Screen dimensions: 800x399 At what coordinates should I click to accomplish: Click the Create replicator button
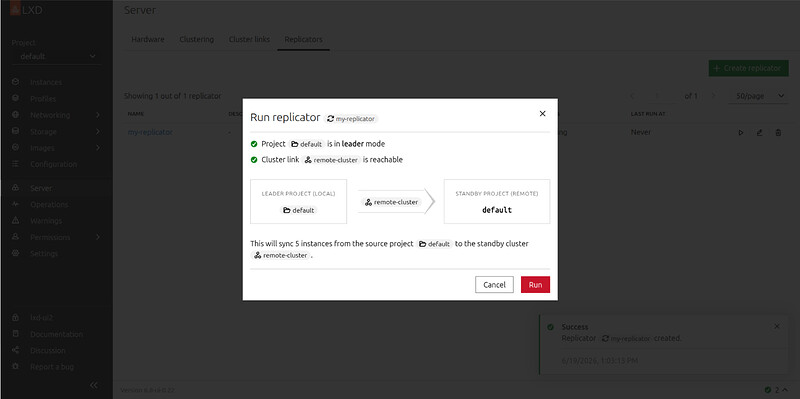pos(748,68)
